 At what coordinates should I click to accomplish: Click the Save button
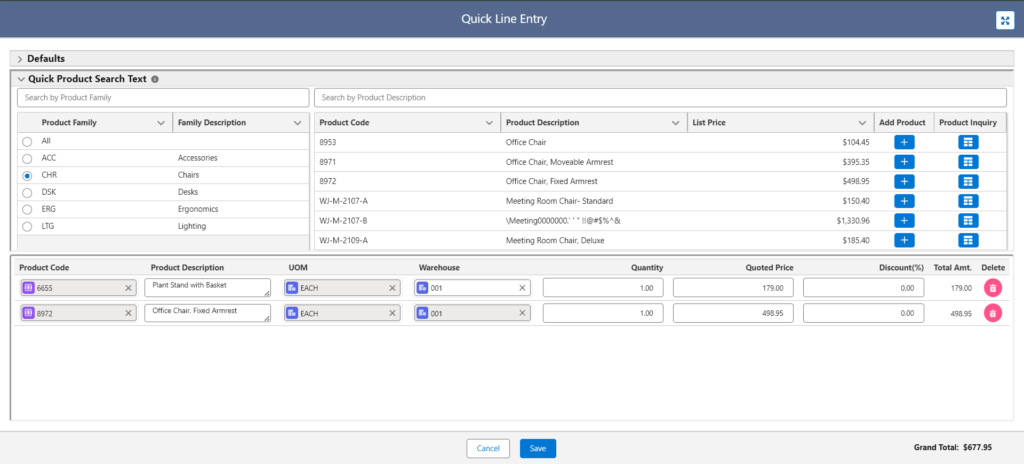(x=537, y=448)
